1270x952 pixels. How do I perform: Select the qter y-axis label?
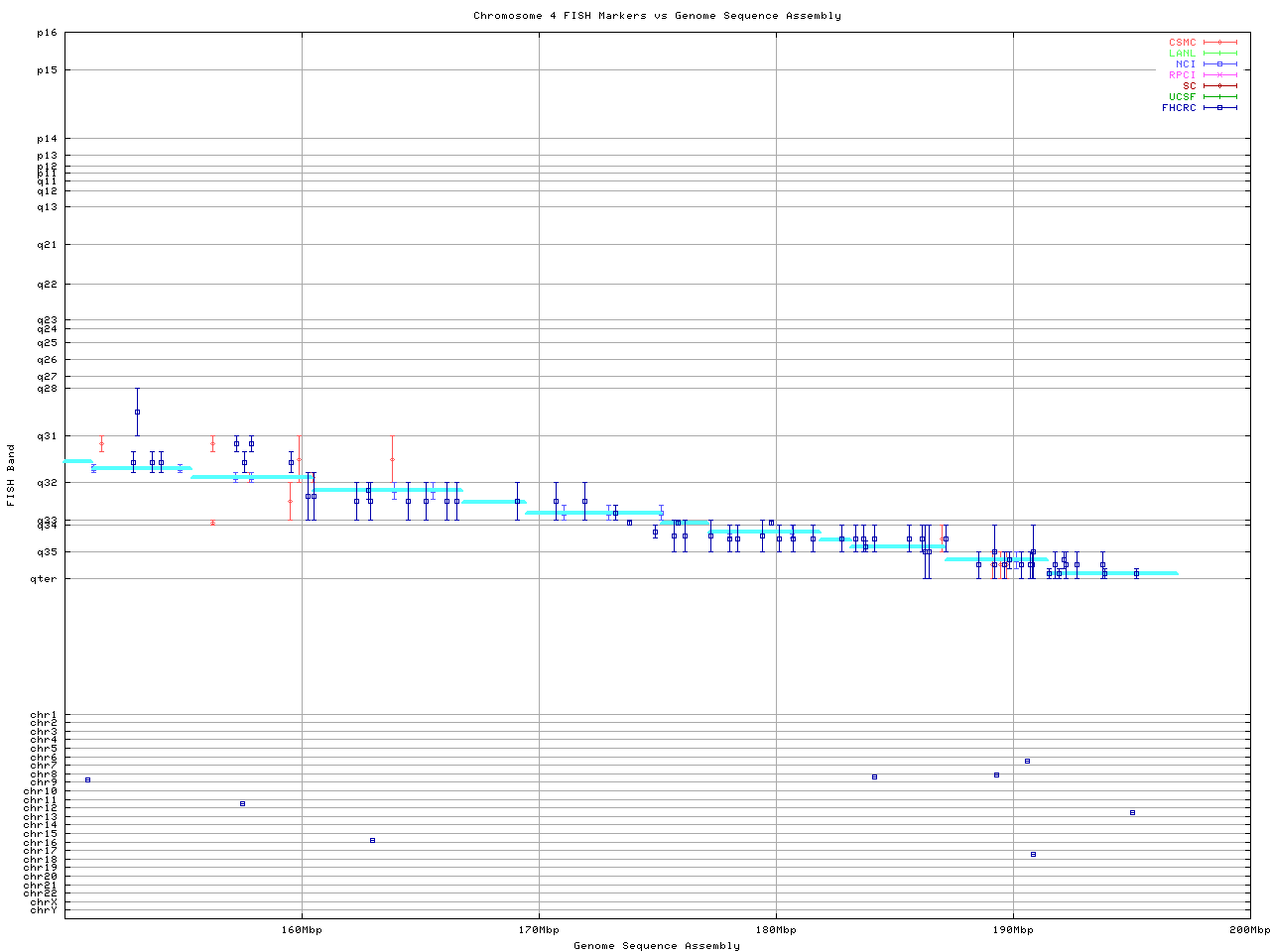(47, 579)
